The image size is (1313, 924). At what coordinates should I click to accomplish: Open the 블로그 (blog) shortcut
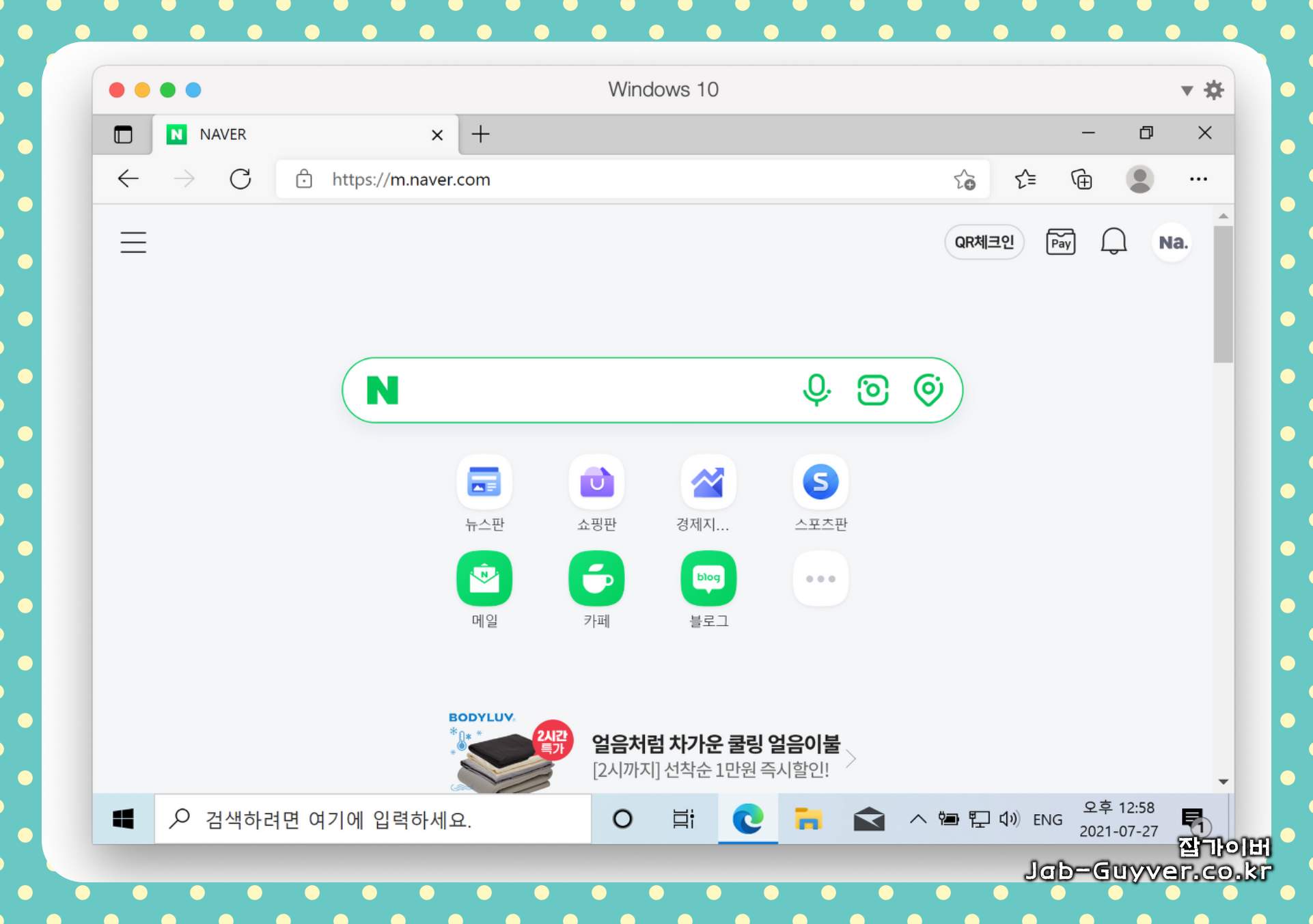708,579
